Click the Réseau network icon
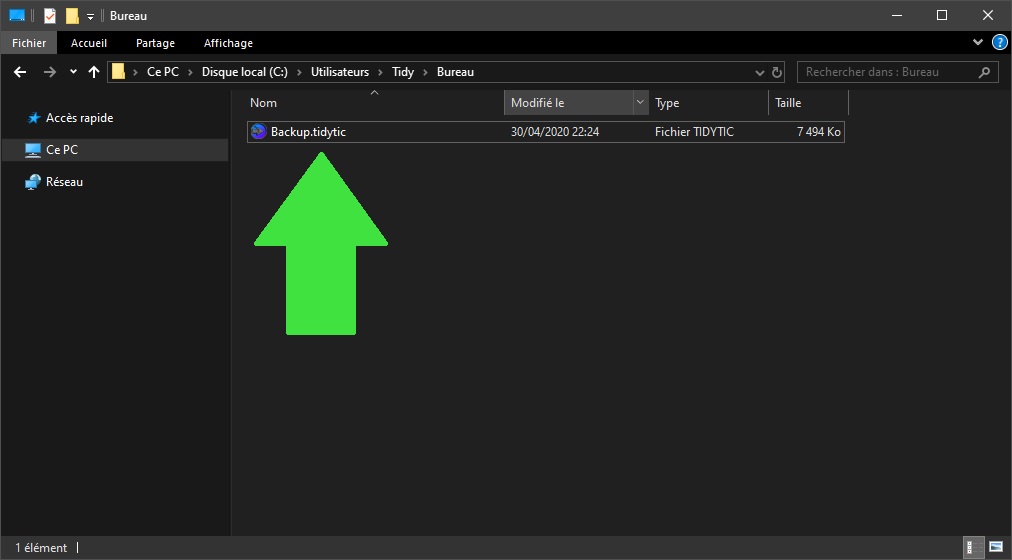The image size is (1012, 560). click(x=33, y=182)
